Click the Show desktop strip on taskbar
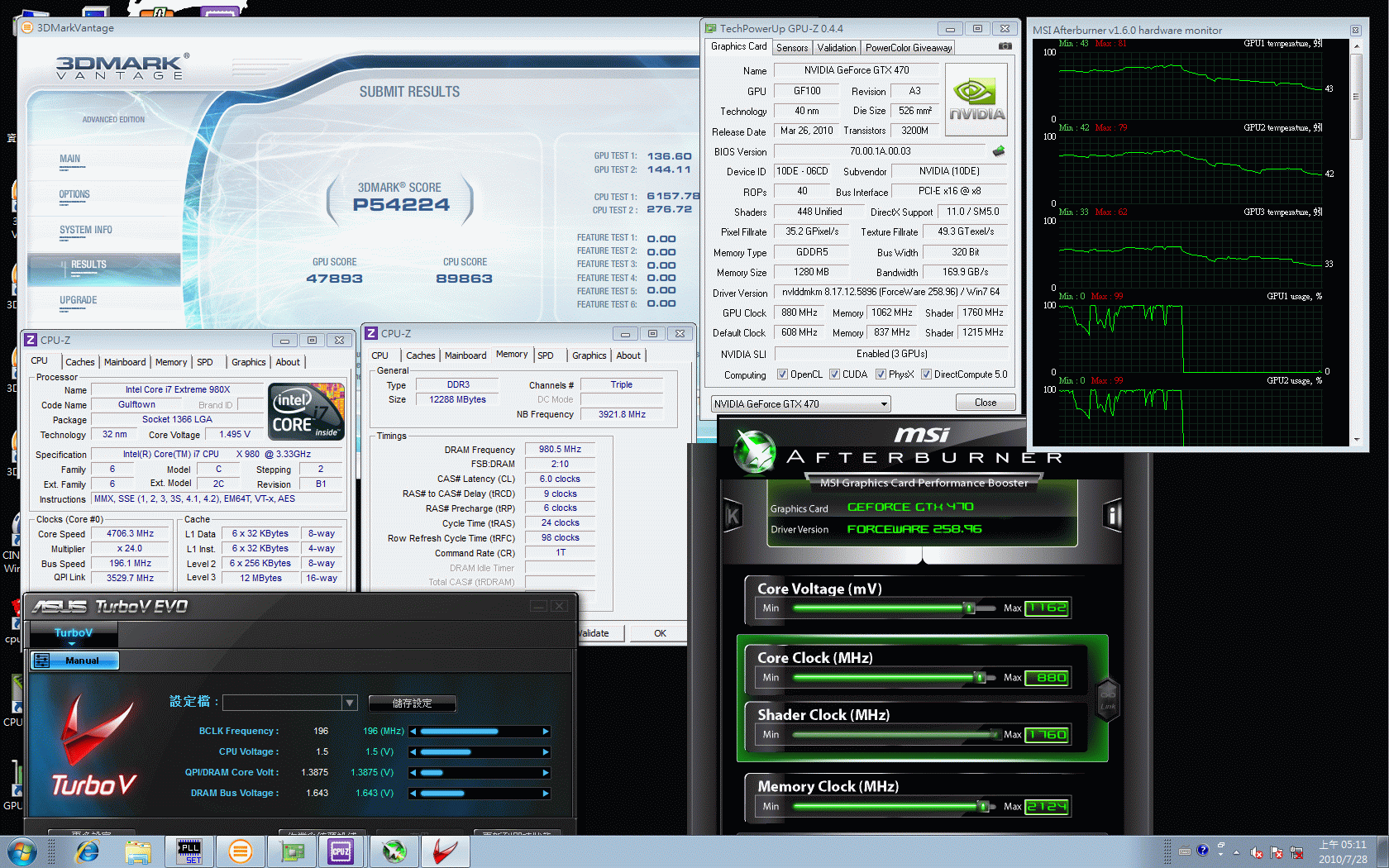The height and width of the screenshot is (868, 1389). point(1382,851)
